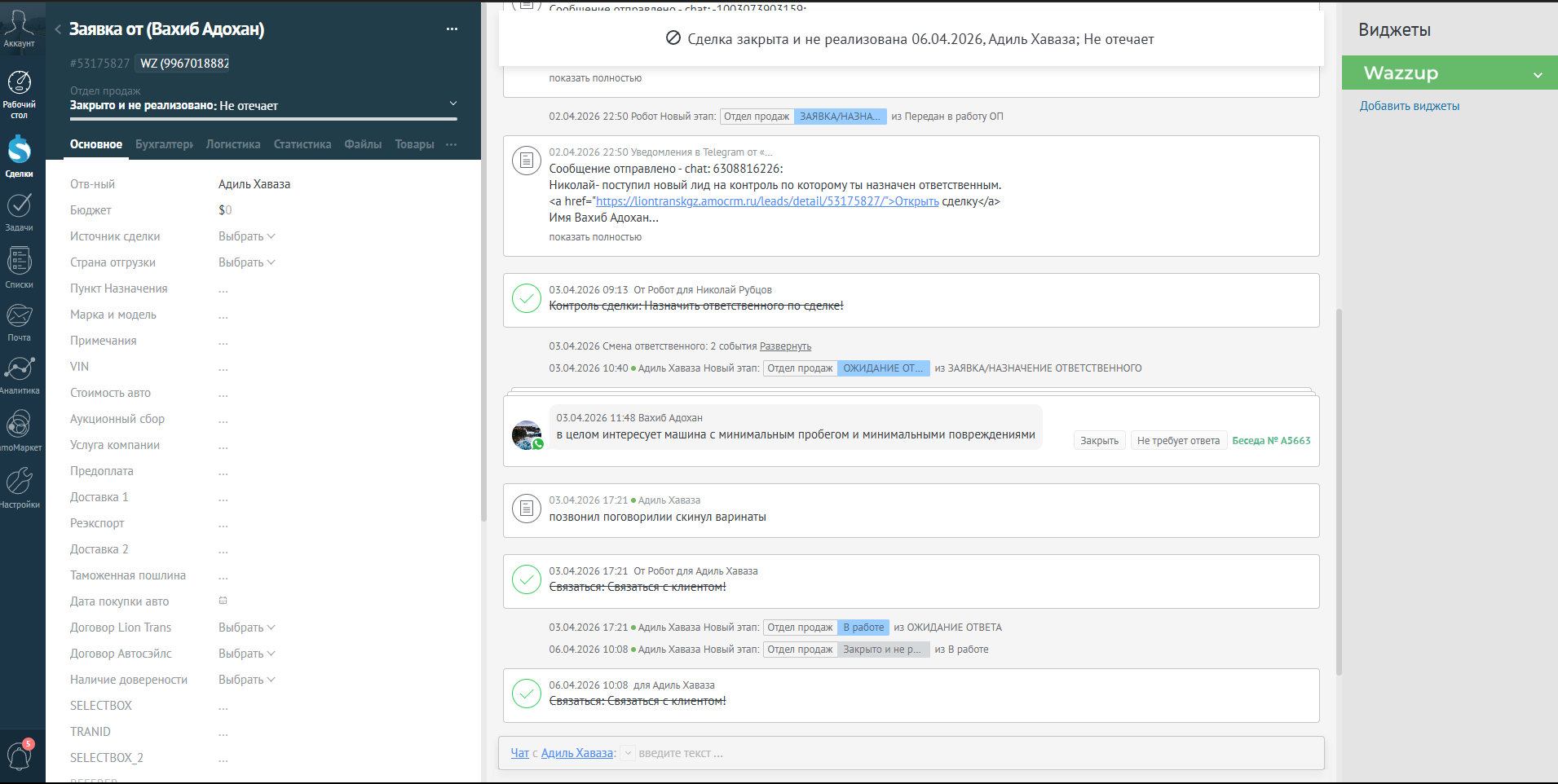Open Наличие доверености Выбрать dropdown

pos(247,680)
